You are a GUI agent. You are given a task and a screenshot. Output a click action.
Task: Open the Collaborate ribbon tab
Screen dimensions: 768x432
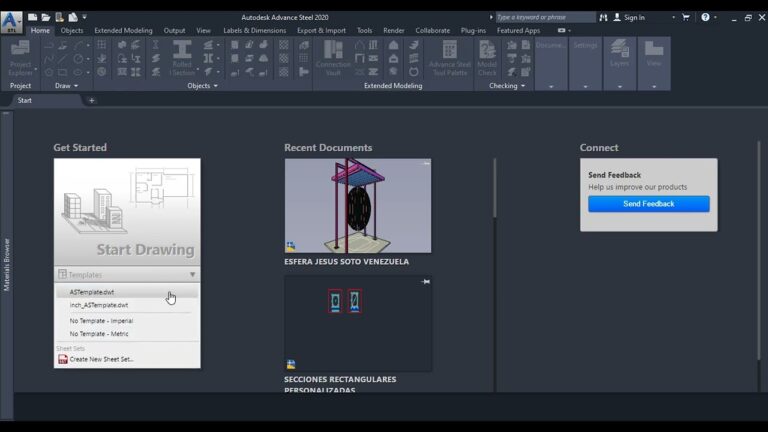tap(432, 30)
